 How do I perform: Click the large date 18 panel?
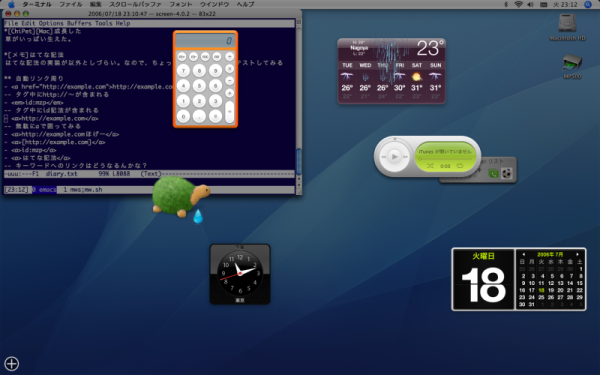[x=483, y=279]
